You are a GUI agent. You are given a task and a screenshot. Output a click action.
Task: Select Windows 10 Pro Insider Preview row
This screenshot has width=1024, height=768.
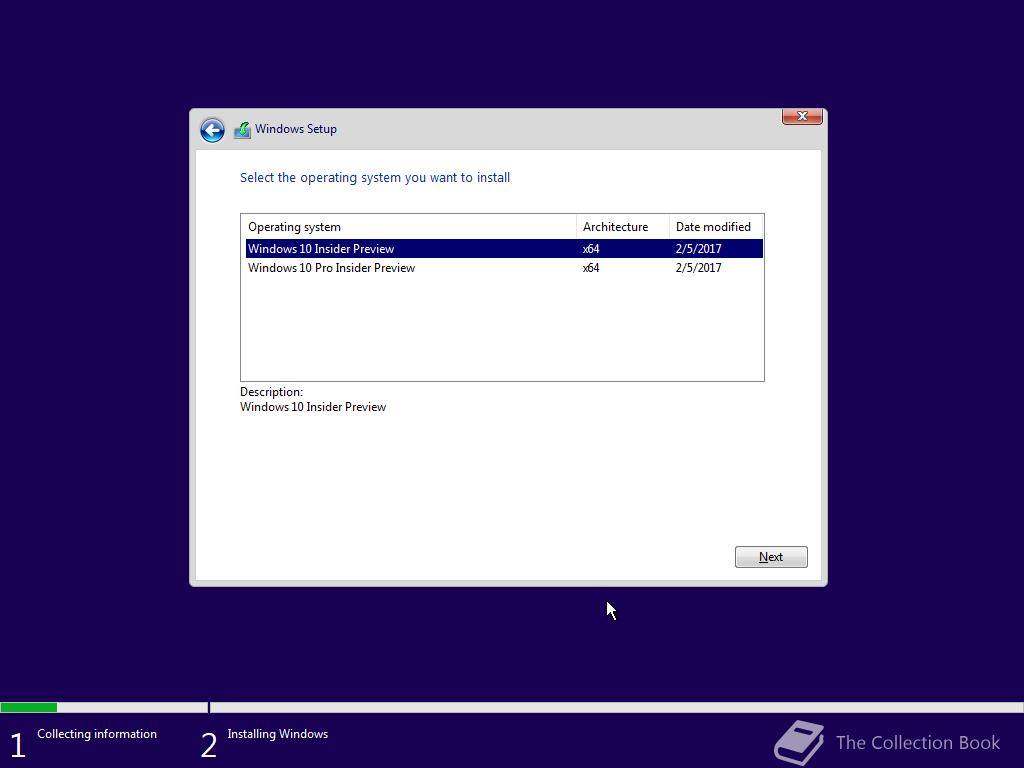504,268
